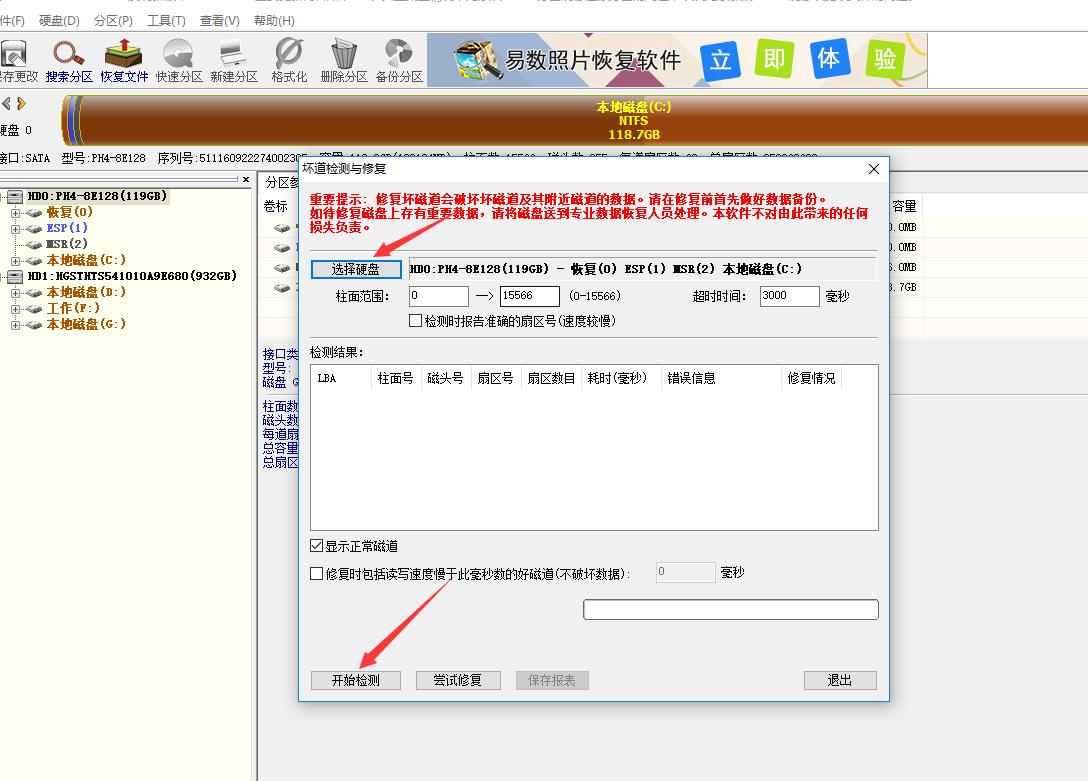Open the Tools (工具) menu
1088x781 pixels.
click(x=165, y=20)
